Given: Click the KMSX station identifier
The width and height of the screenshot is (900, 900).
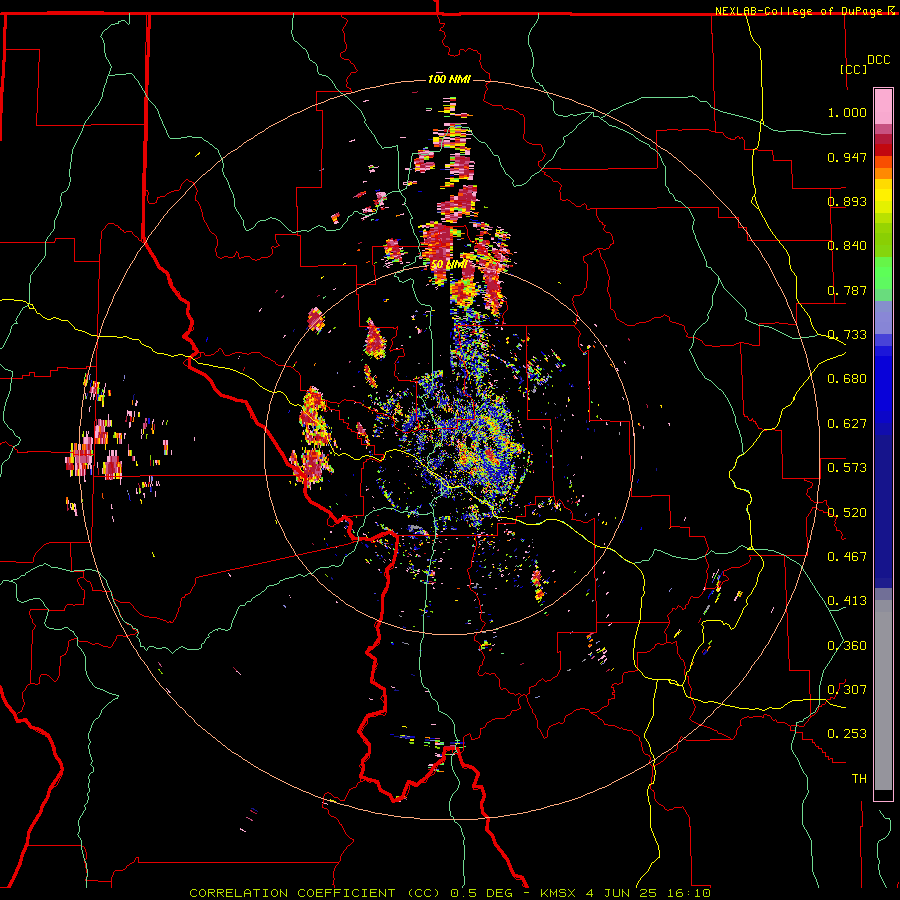Looking at the screenshot, I should coord(559,893).
